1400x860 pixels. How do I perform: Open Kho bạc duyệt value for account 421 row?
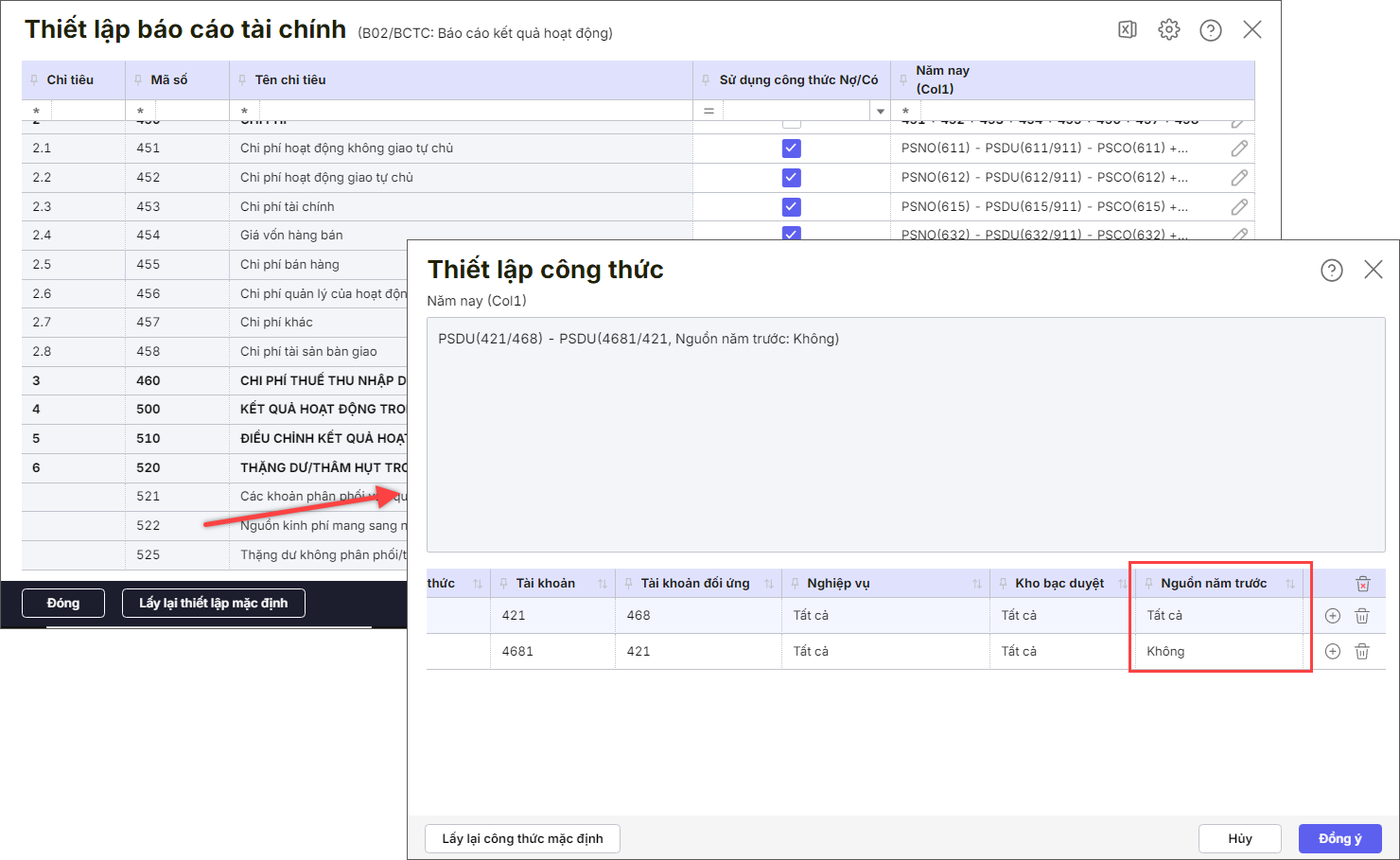pyautogui.click(x=1062, y=616)
